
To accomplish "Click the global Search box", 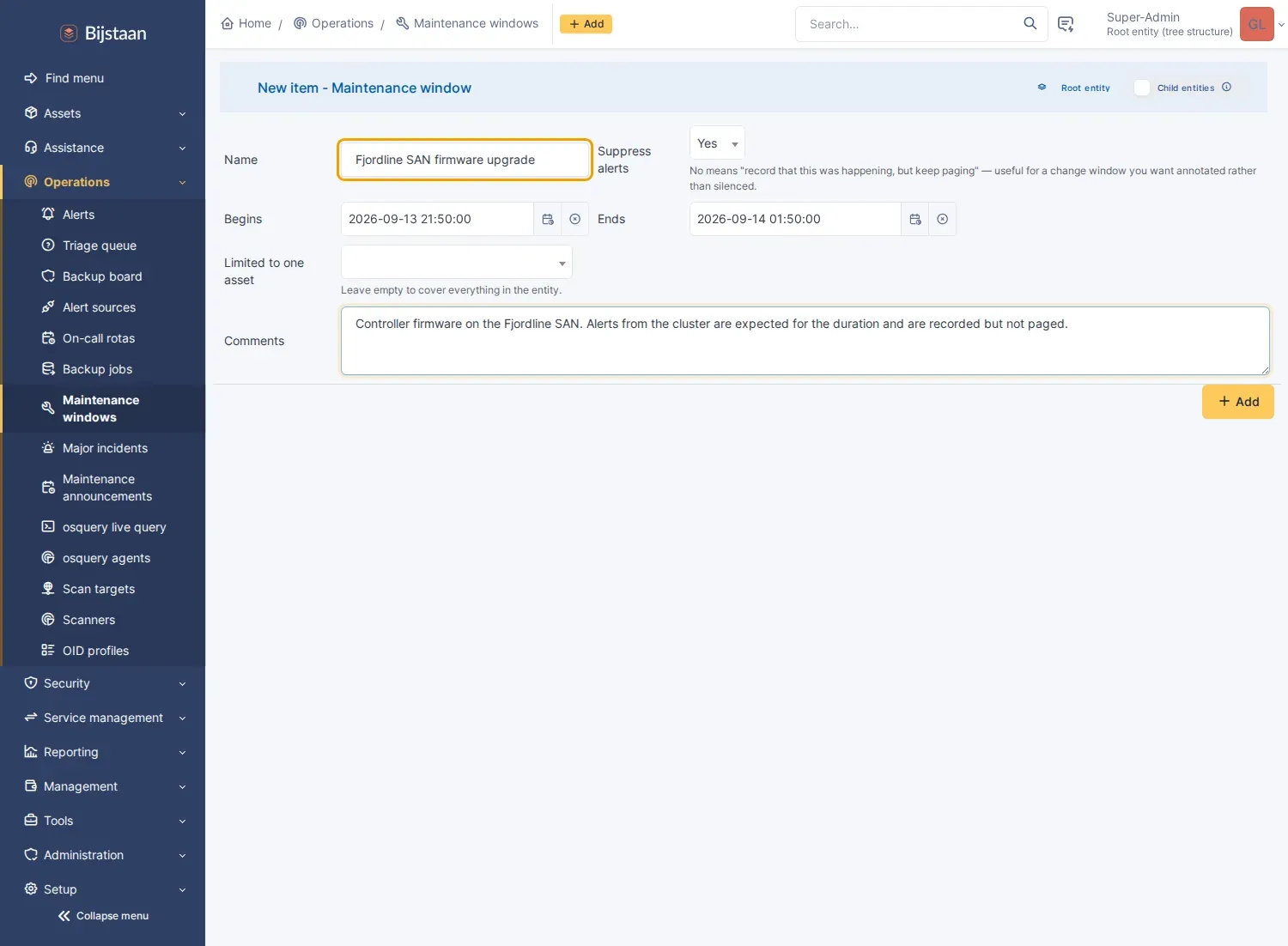I will coord(910,24).
